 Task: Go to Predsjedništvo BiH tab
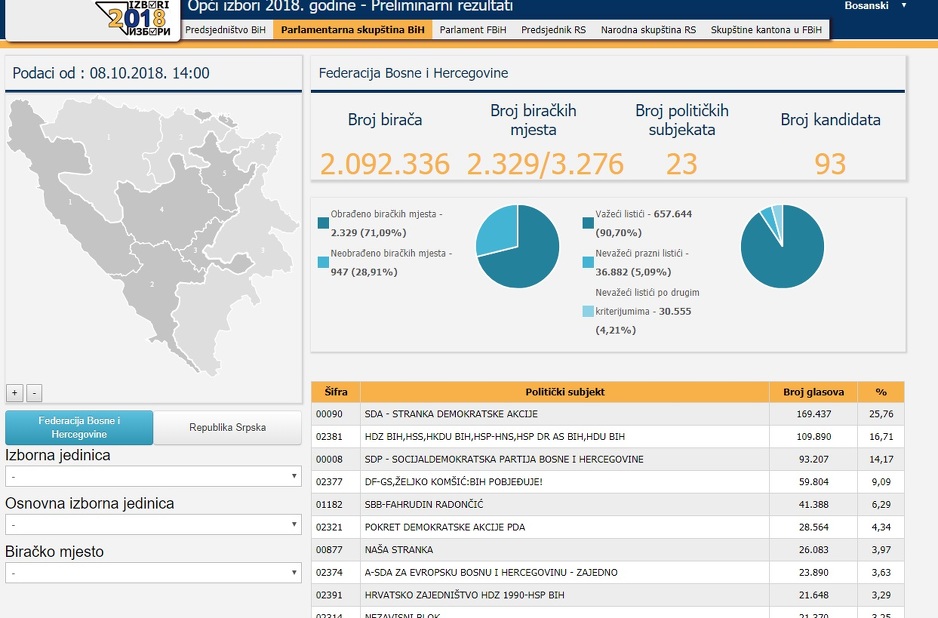click(226, 31)
